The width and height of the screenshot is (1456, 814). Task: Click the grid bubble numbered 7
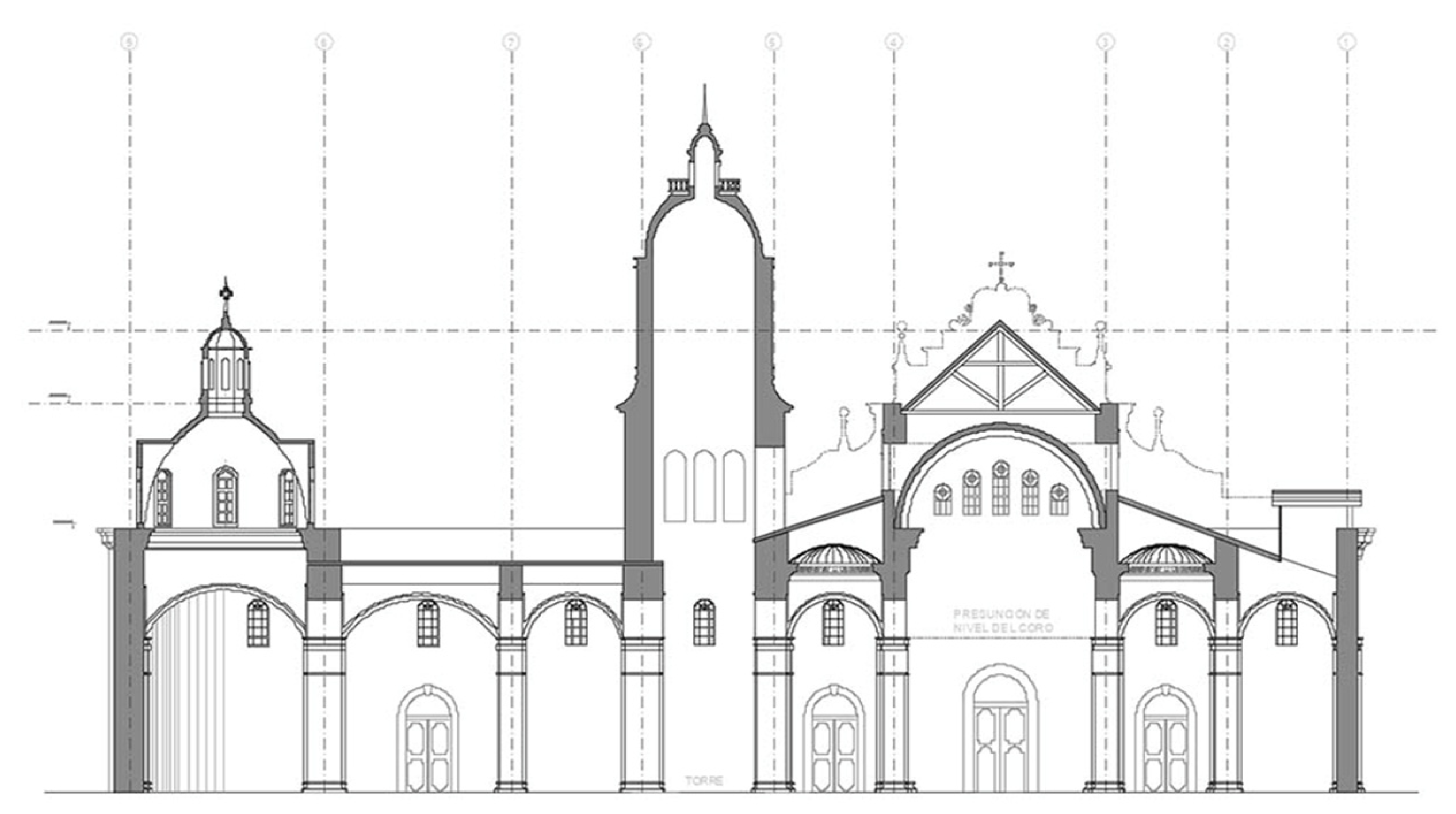pos(511,42)
